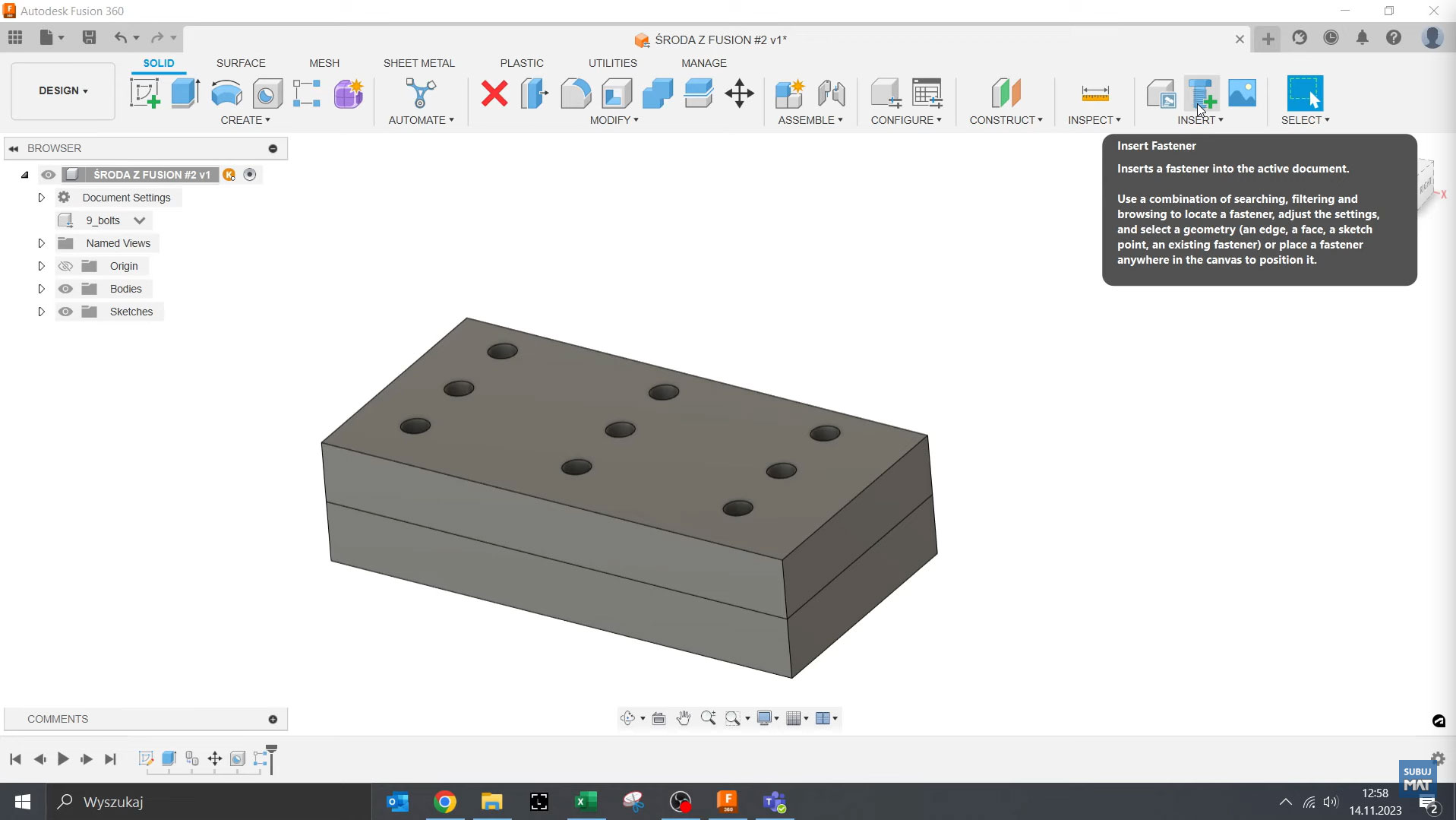
Task: Activate the Measure tool under Inspect
Action: [x=1094, y=93]
